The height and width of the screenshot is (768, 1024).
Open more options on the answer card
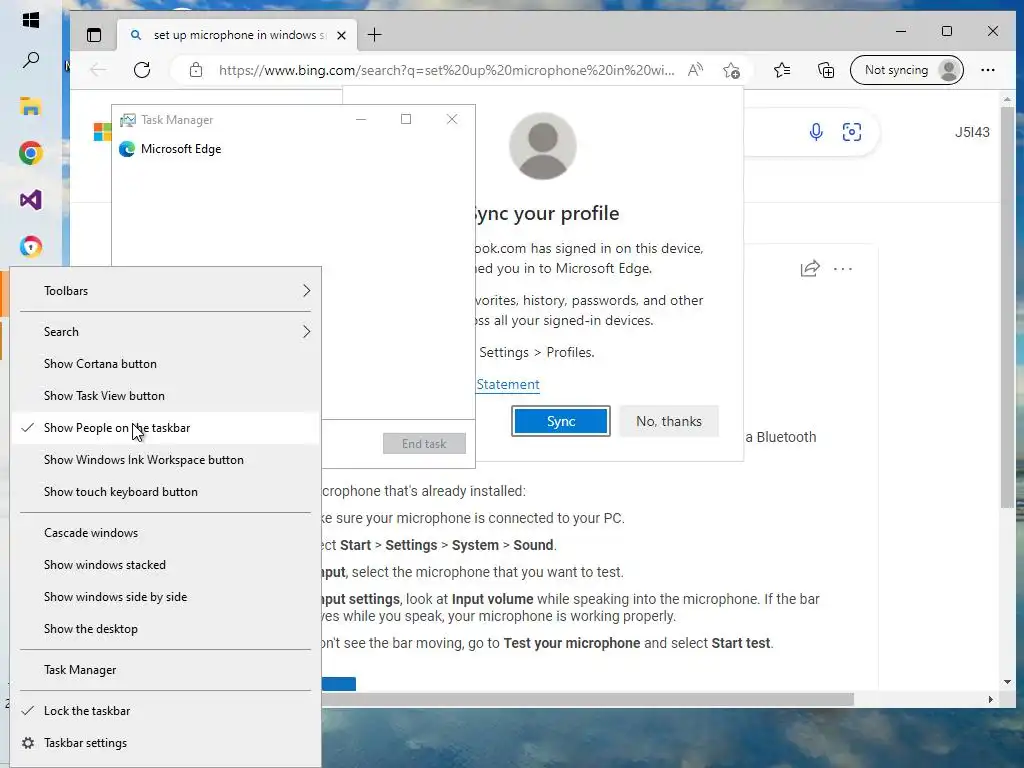(x=843, y=268)
